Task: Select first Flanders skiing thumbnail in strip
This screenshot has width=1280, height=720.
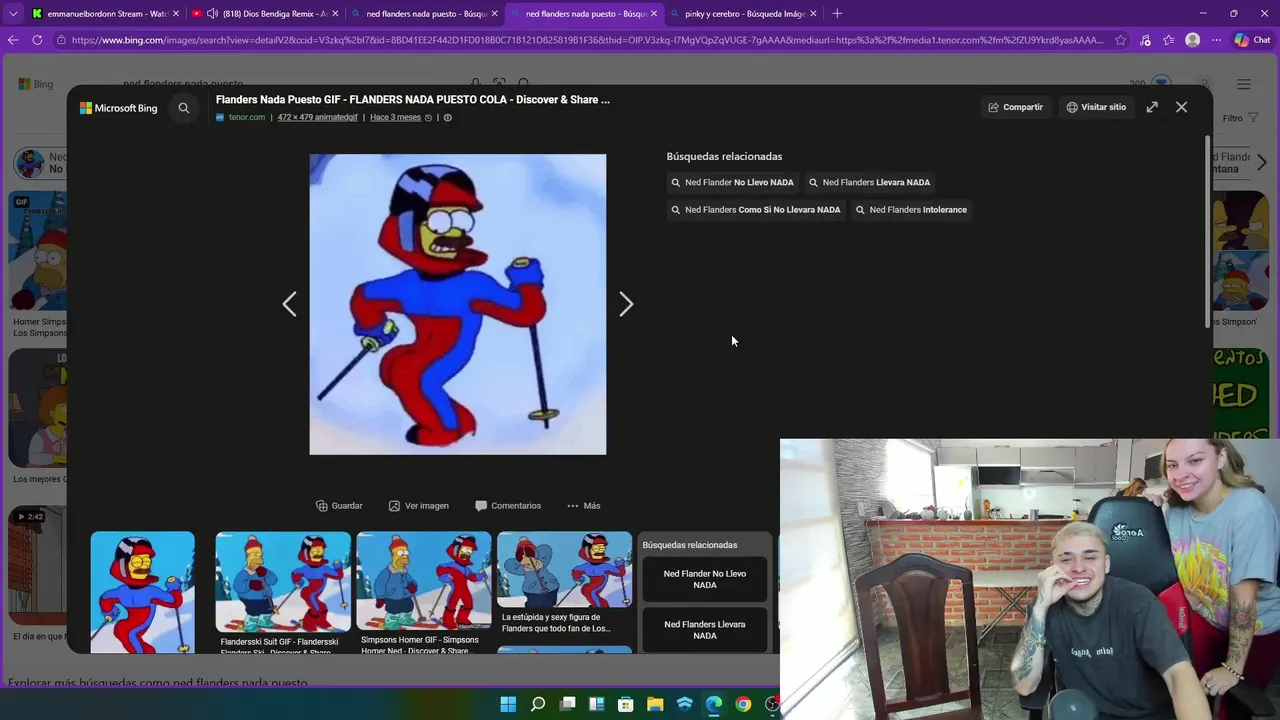Action: coord(143,592)
